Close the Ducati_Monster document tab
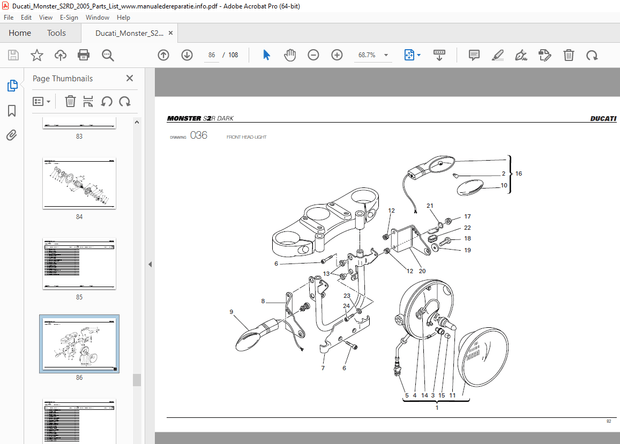 [x=171, y=33]
